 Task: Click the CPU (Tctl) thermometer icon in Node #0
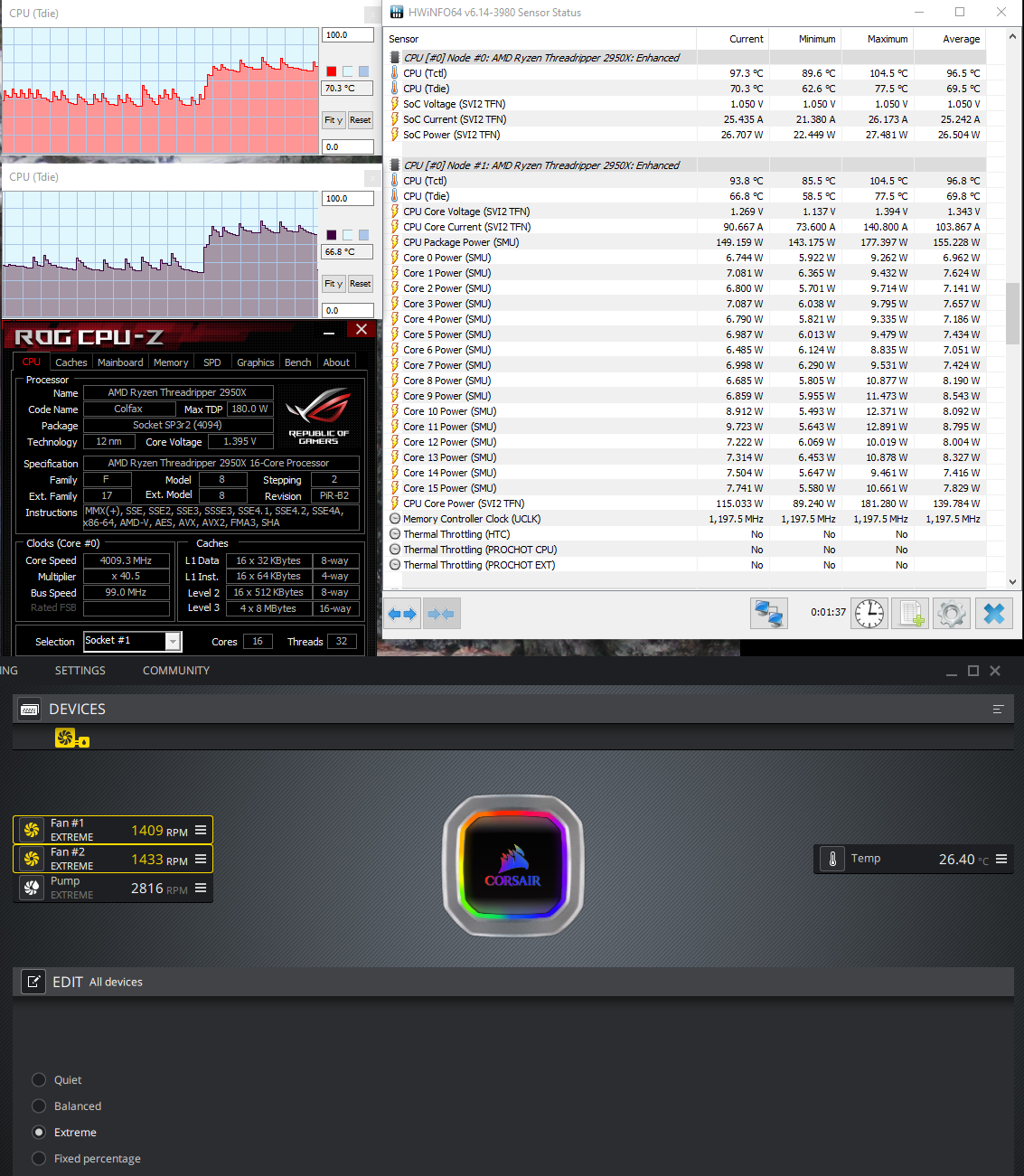[x=395, y=73]
